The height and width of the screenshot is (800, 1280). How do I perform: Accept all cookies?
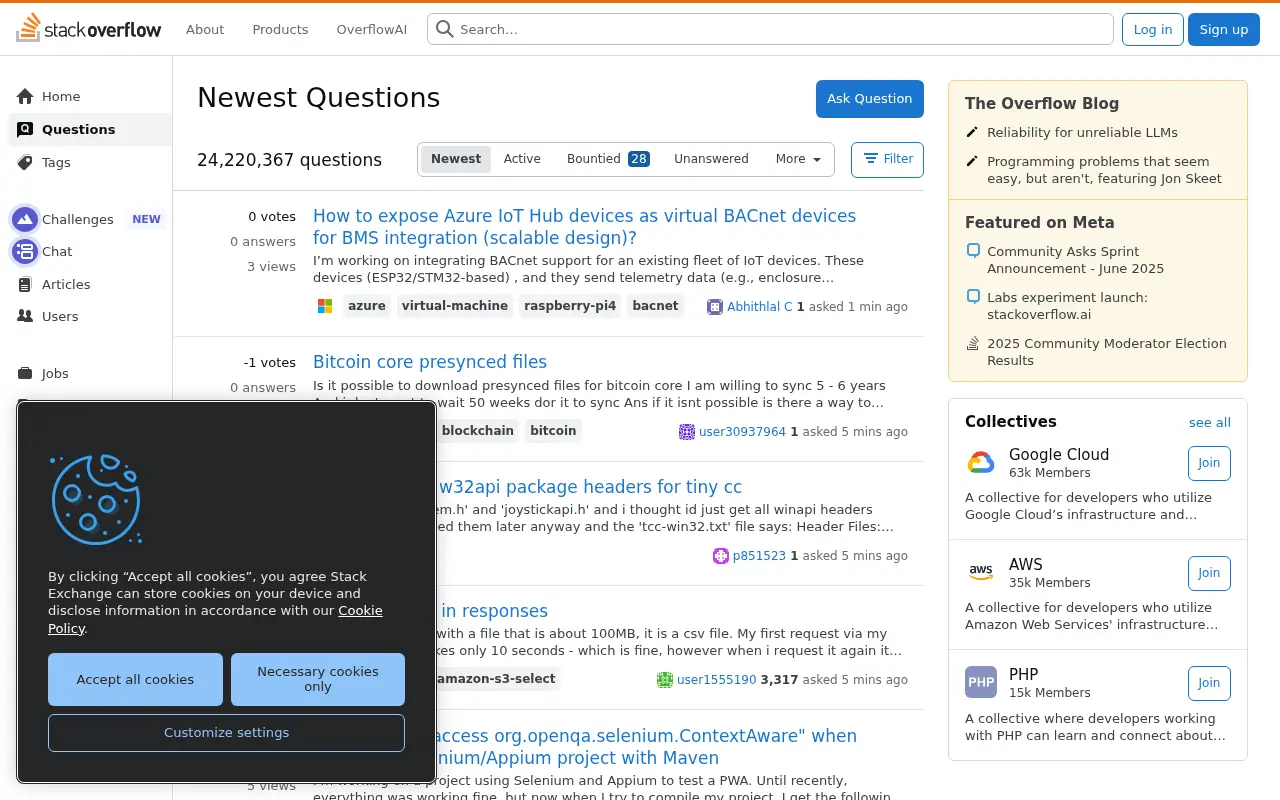(x=135, y=680)
